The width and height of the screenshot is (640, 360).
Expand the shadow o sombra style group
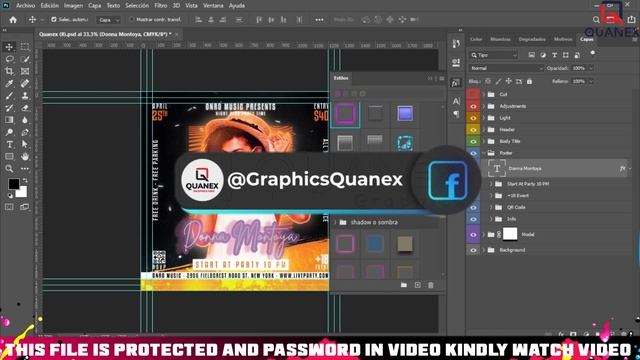(336, 222)
